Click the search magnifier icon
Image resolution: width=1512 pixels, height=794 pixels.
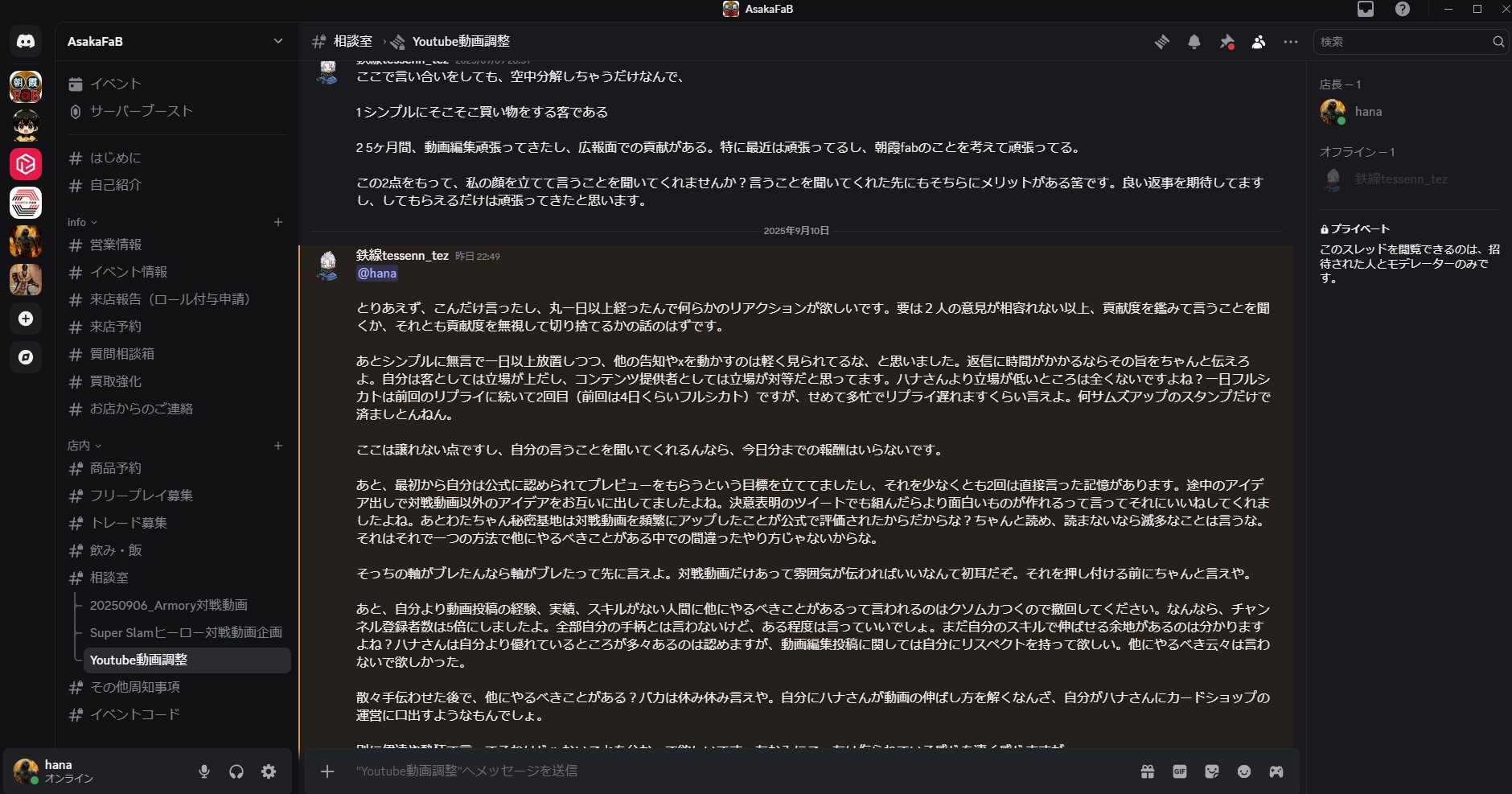(x=1498, y=42)
